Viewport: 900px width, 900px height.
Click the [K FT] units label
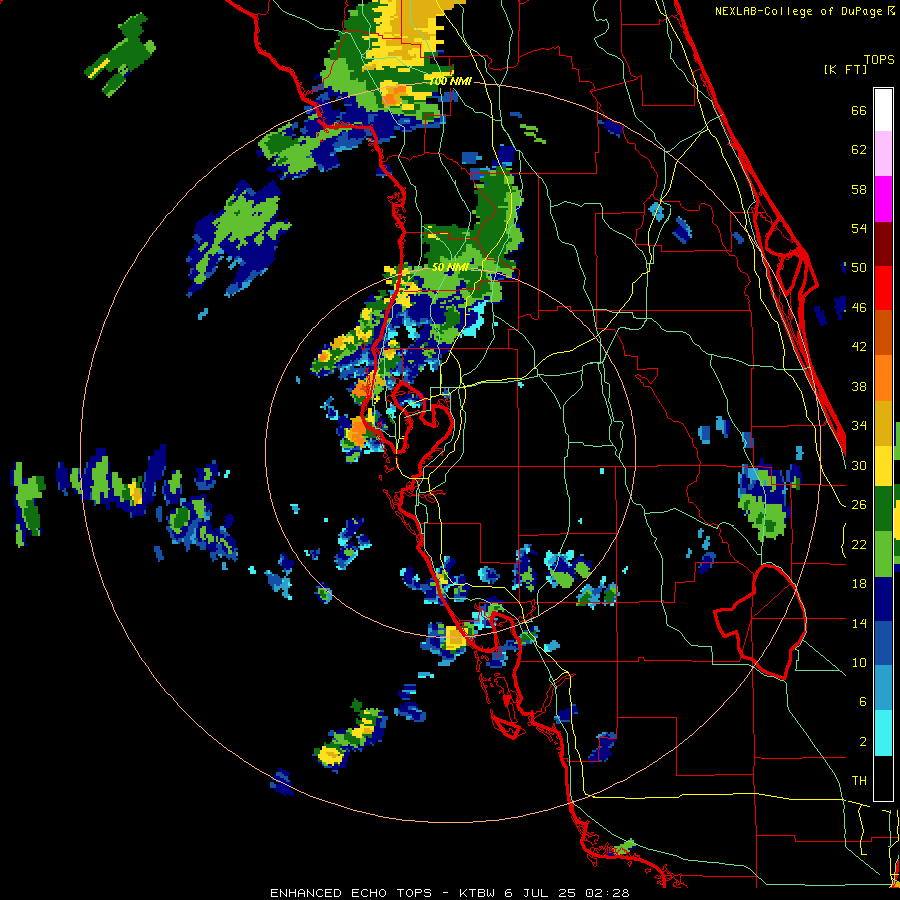[845, 69]
